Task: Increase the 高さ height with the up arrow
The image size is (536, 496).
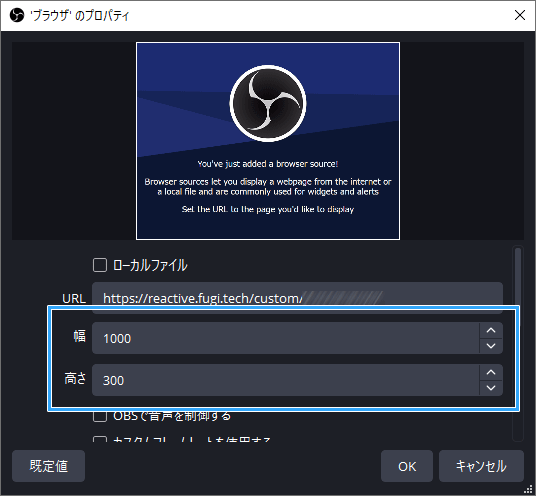Action: point(491,372)
